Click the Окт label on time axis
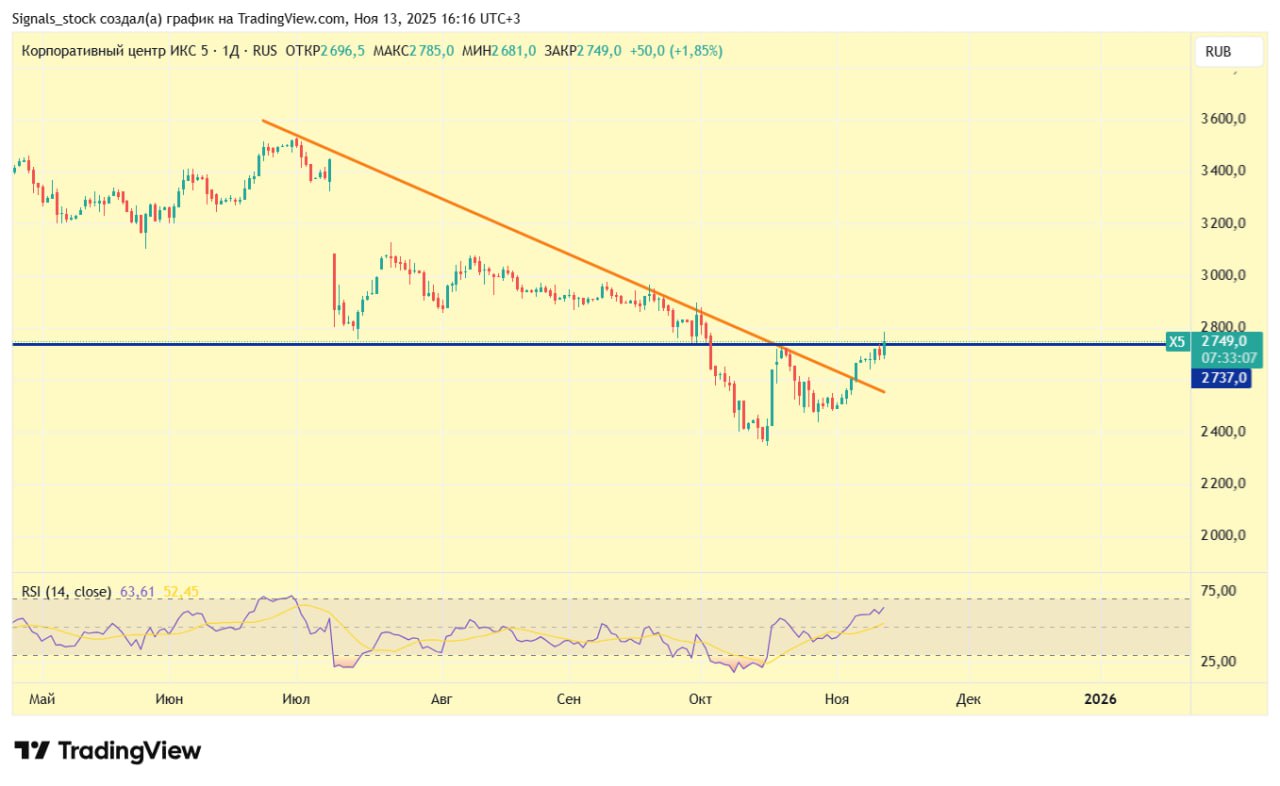The height and width of the screenshot is (786, 1280). [x=700, y=699]
